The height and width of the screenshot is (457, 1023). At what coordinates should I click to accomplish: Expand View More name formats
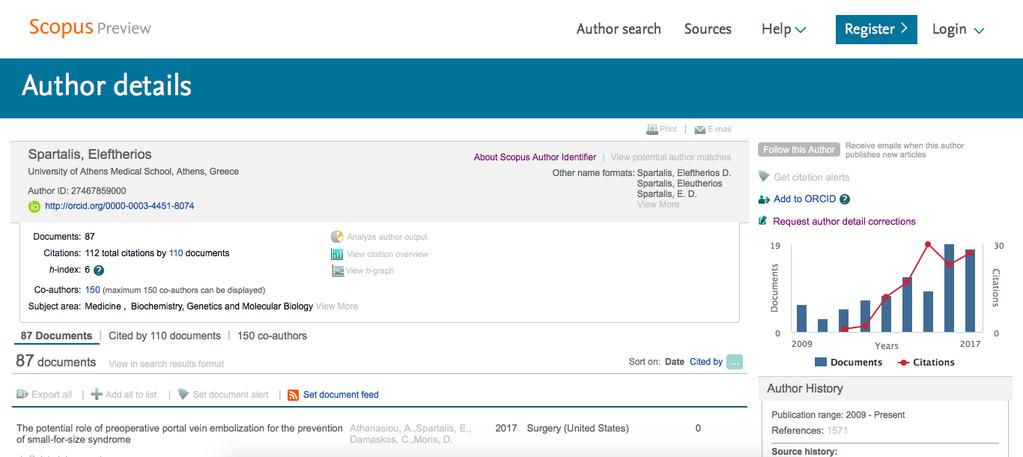[658, 204]
